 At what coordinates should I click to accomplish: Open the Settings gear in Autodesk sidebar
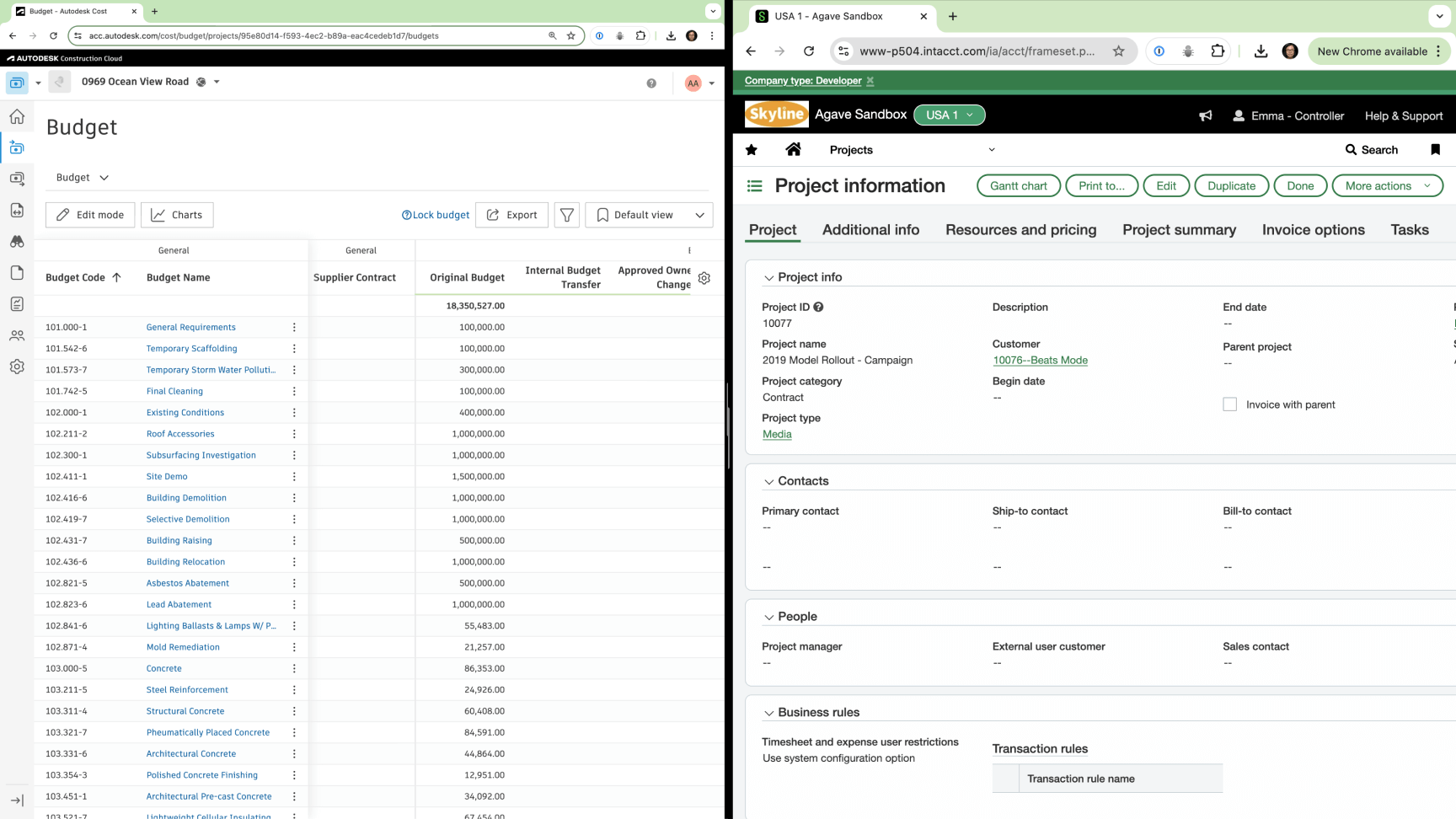(17, 367)
